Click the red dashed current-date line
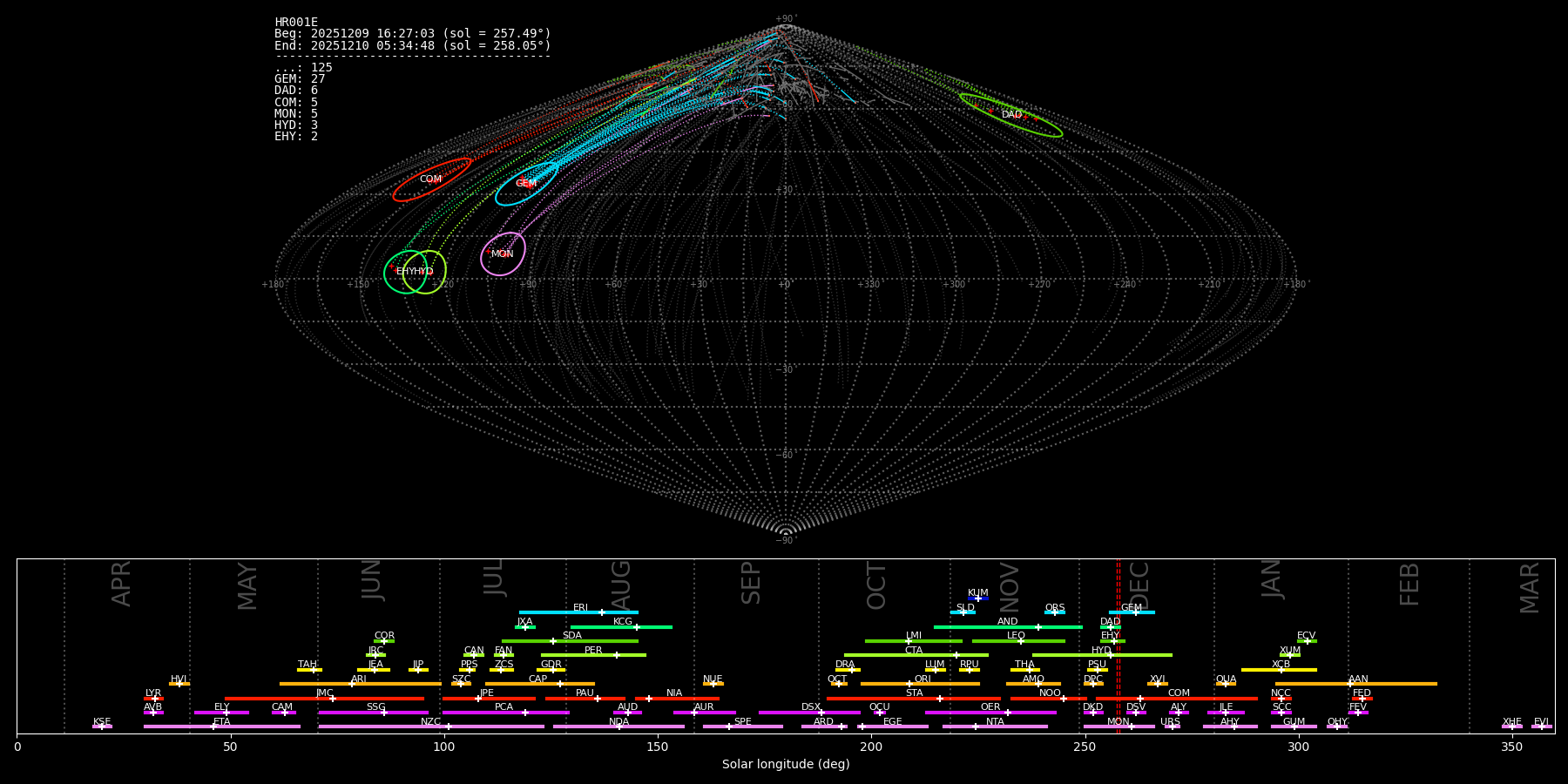Viewport: 1568px width, 784px height. (1118, 645)
